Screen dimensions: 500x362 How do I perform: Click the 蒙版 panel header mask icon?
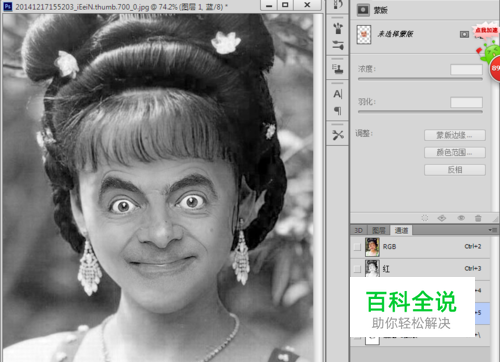coord(363,10)
